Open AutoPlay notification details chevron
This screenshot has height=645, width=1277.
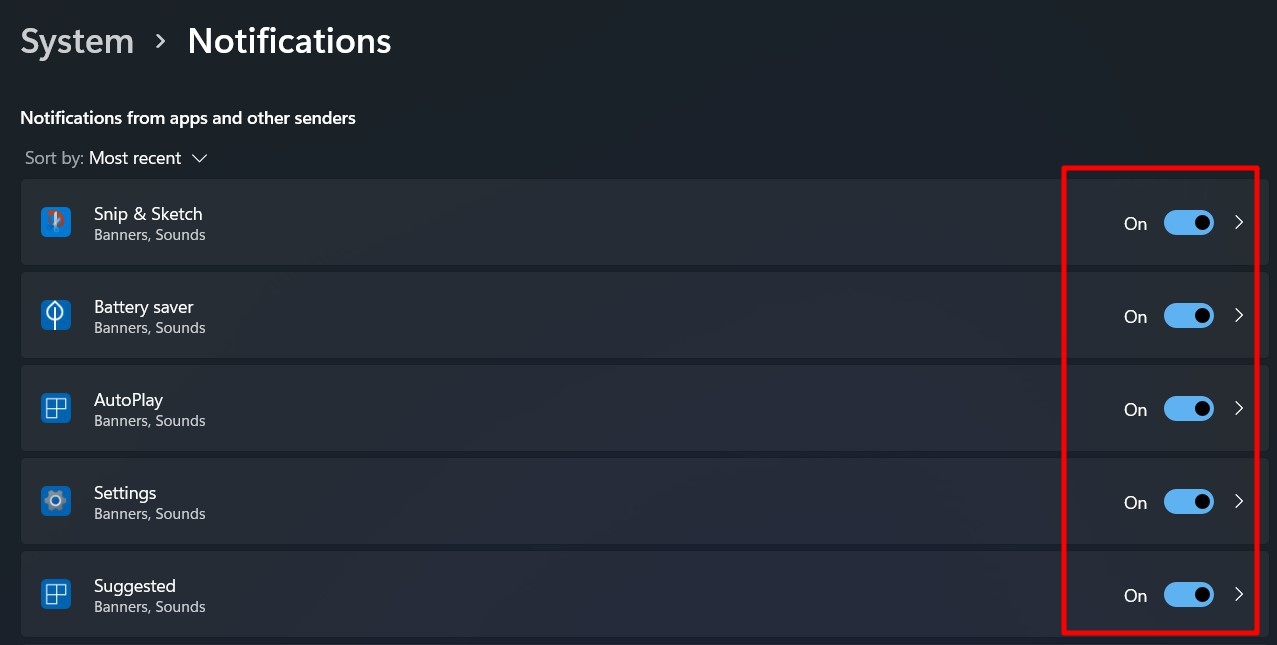pos(1239,409)
